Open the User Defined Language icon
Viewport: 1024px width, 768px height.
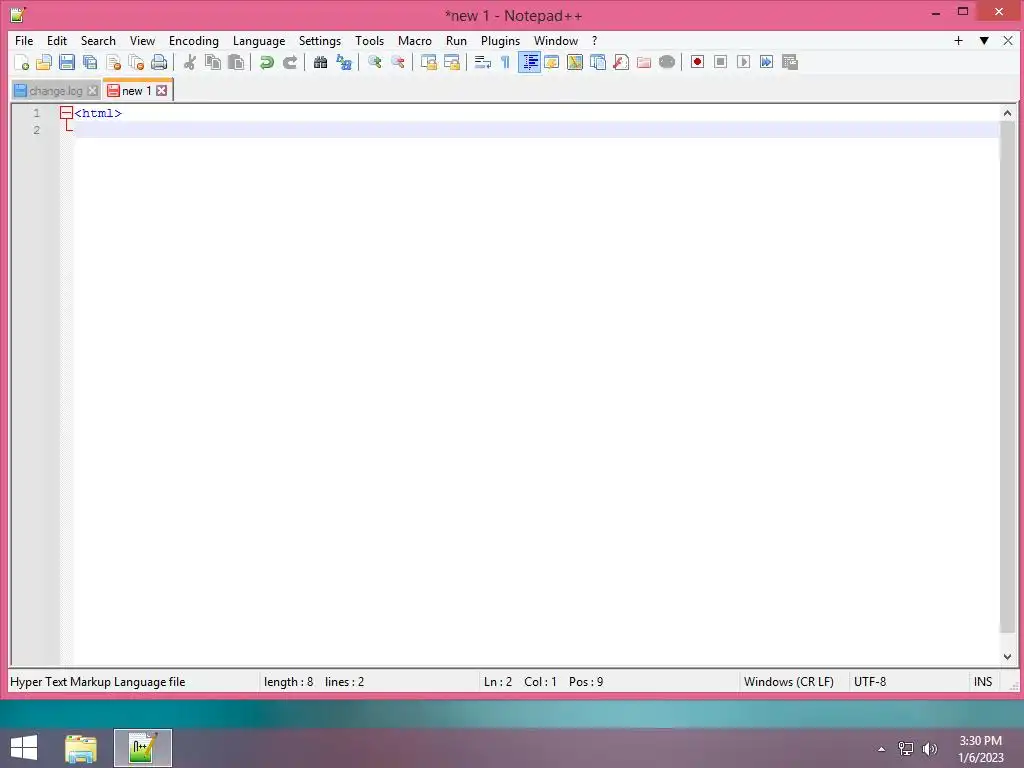click(x=552, y=62)
